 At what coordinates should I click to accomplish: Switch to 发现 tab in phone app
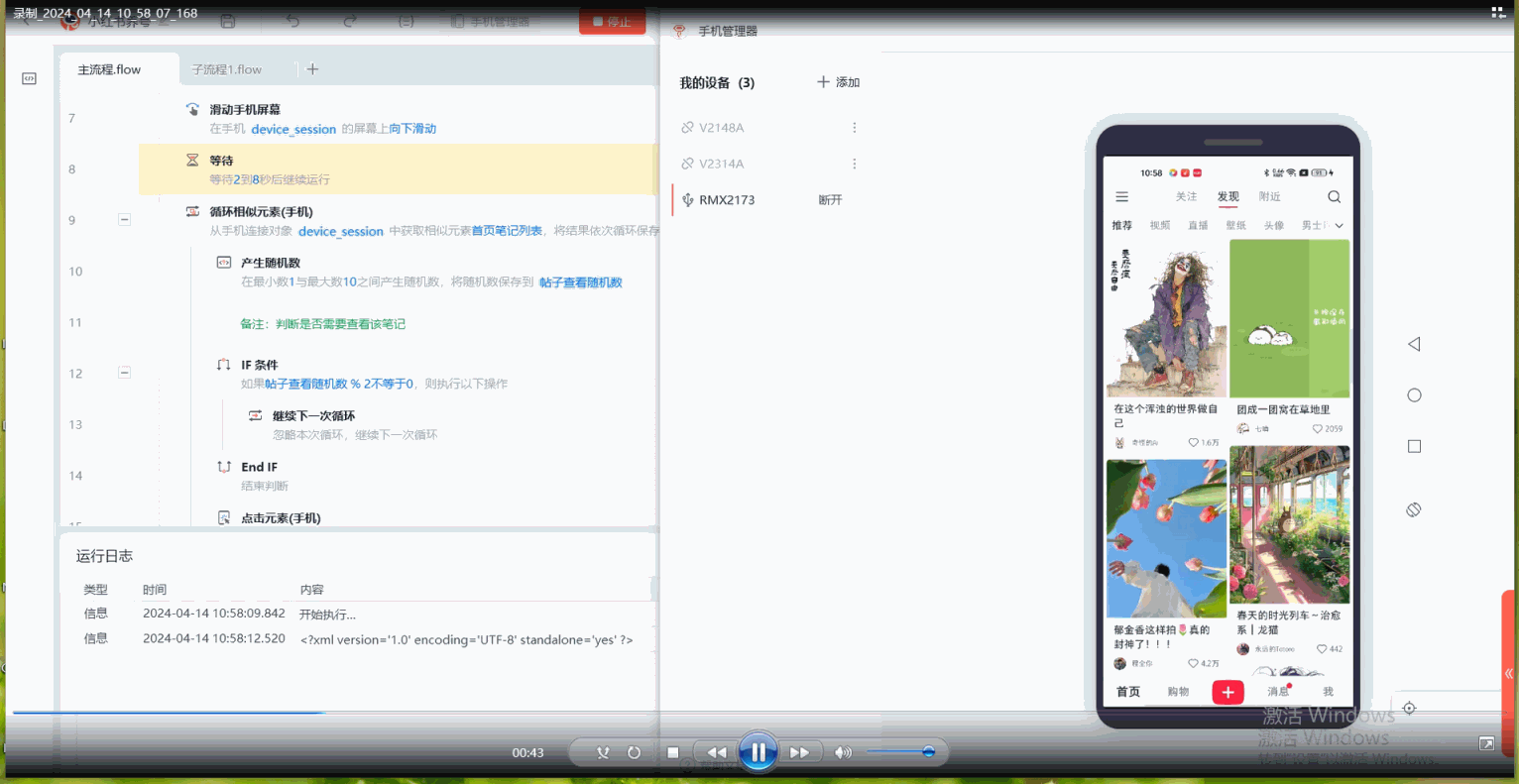tap(1227, 197)
